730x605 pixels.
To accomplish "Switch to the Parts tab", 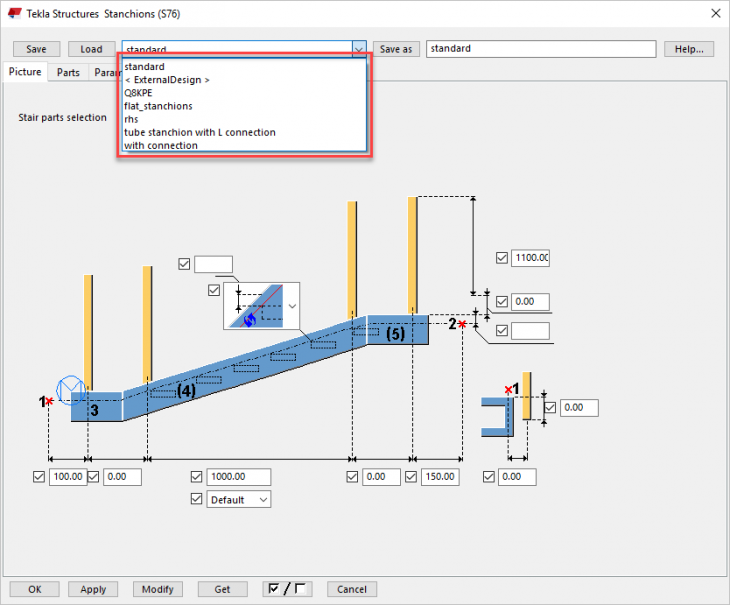I will 68,72.
